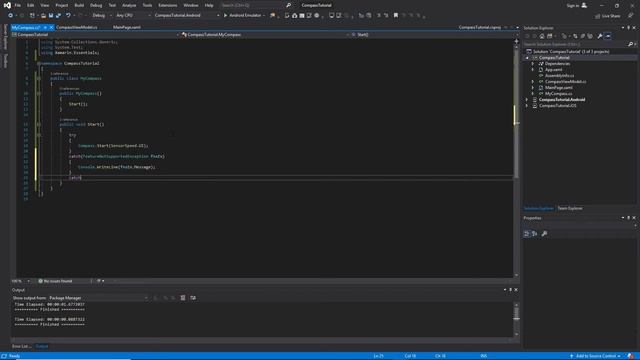The height and width of the screenshot is (360, 640).
Task: Open the CompassTutorial.MyCompass type dropdown
Action: coord(265,35)
